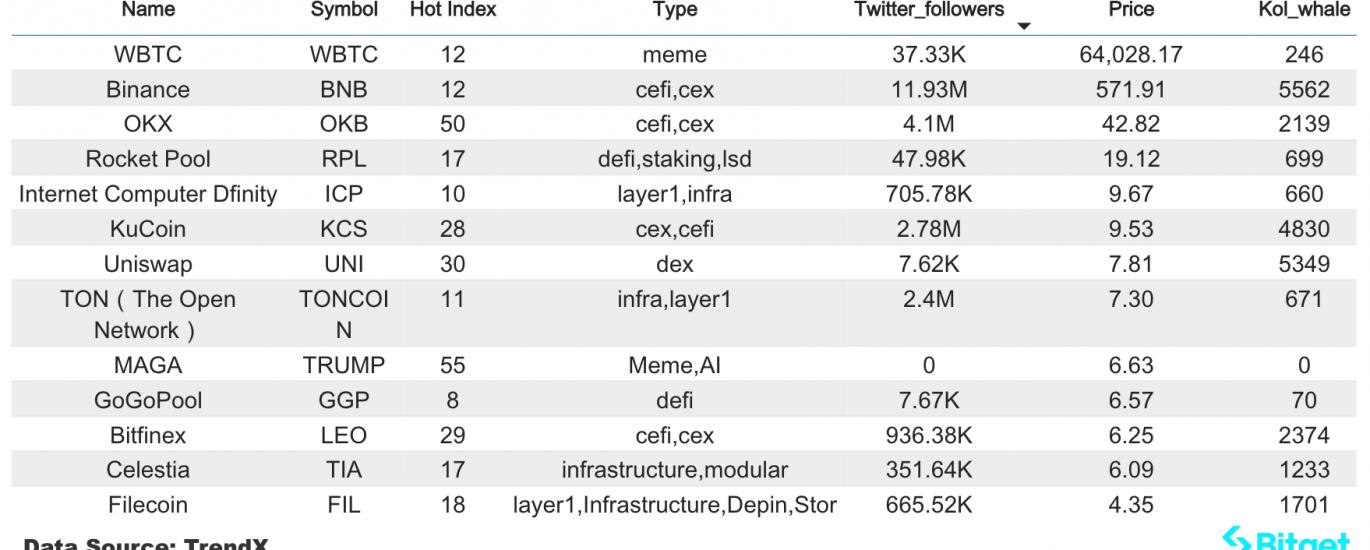Click the Rocket Pool entry
1370x550 pixels.
(x=148, y=159)
